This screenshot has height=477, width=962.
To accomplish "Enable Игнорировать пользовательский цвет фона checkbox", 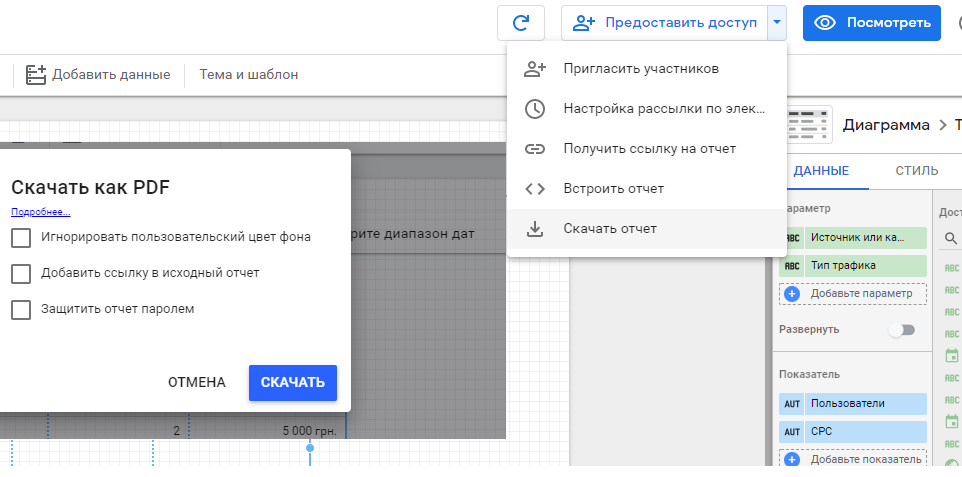I will (x=21, y=238).
